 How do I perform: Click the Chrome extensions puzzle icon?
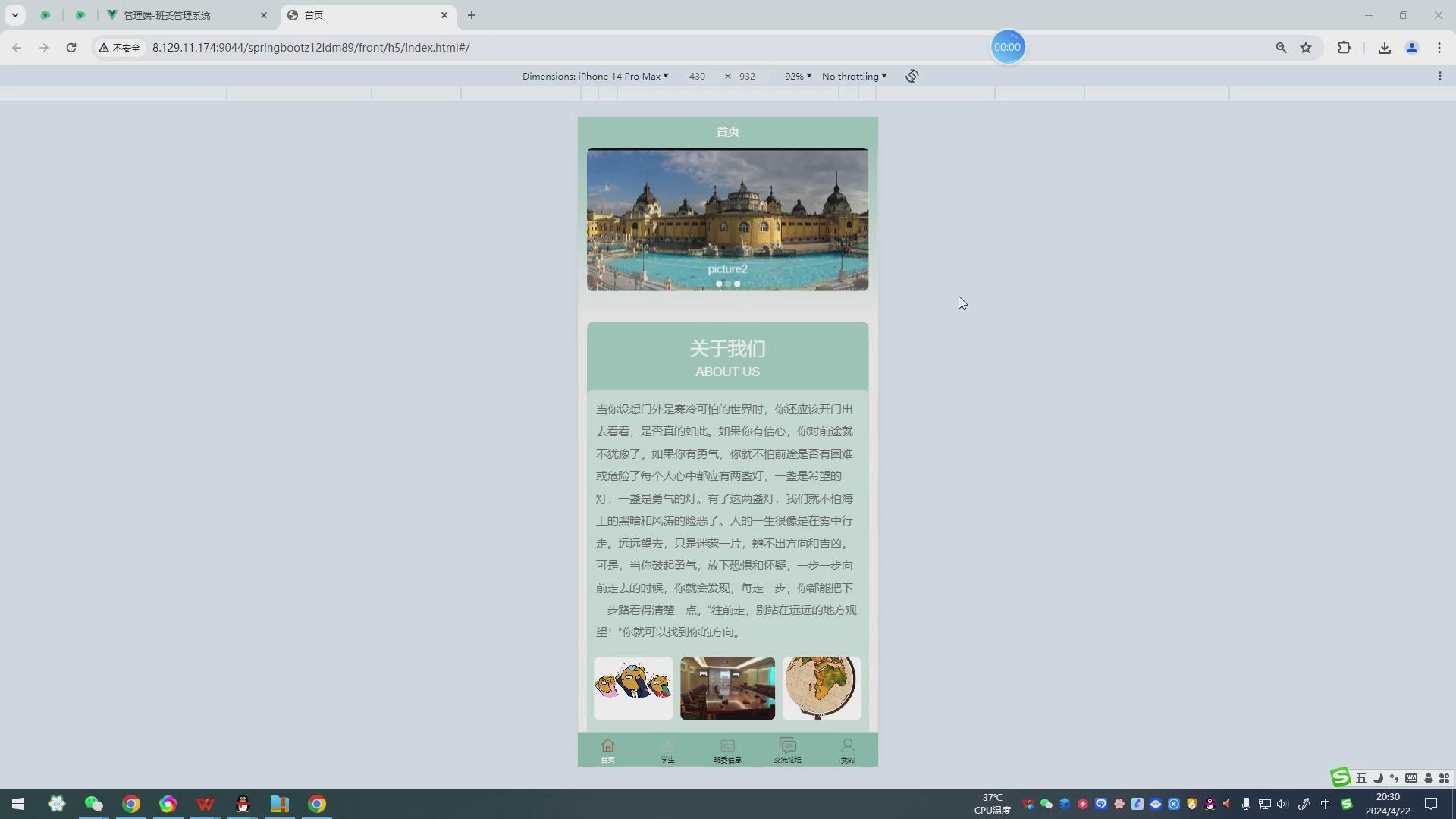point(1344,47)
